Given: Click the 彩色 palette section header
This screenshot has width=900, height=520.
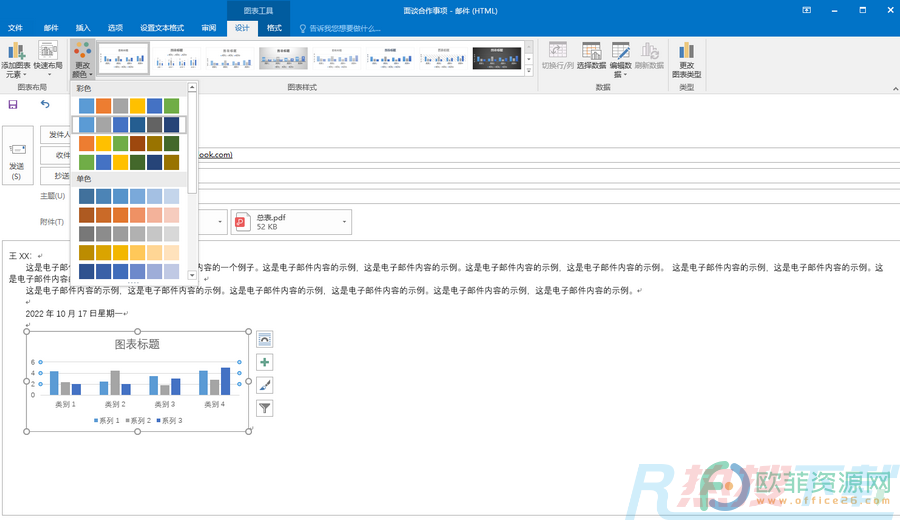Looking at the screenshot, I should (84, 88).
